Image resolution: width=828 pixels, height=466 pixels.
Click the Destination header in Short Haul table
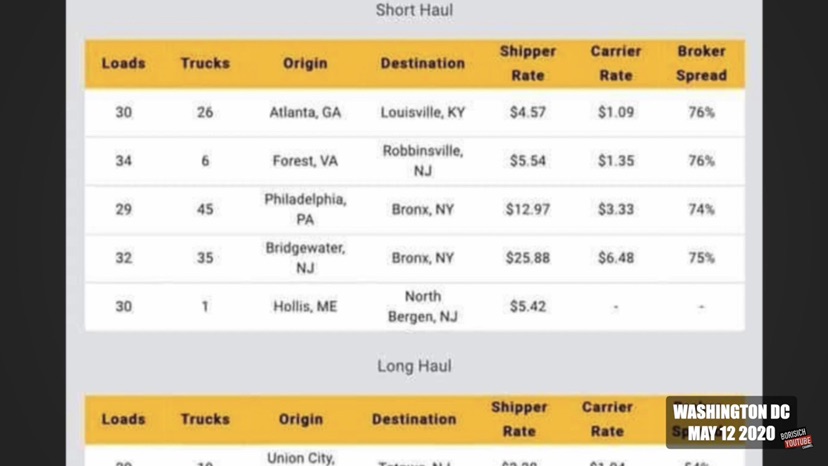click(422, 63)
